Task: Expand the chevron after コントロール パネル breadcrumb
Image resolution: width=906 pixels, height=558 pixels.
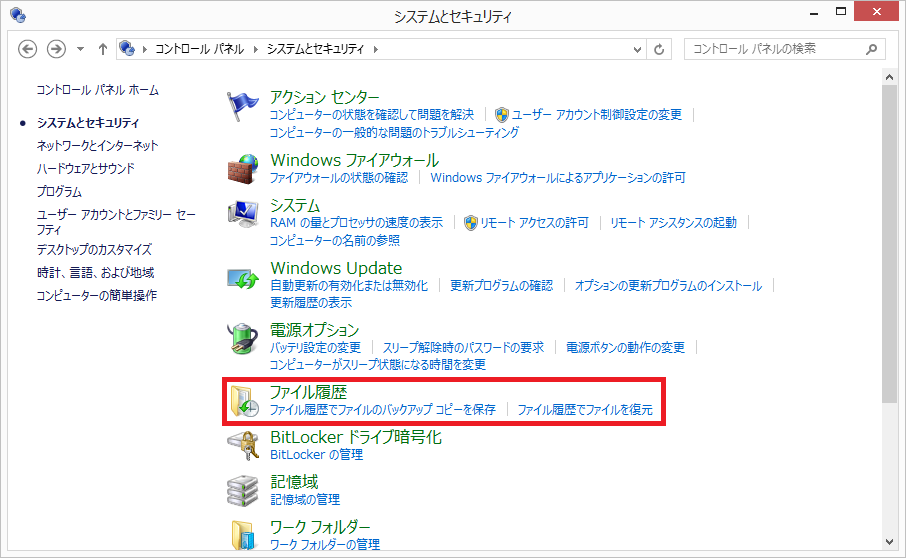Action: 256,50
